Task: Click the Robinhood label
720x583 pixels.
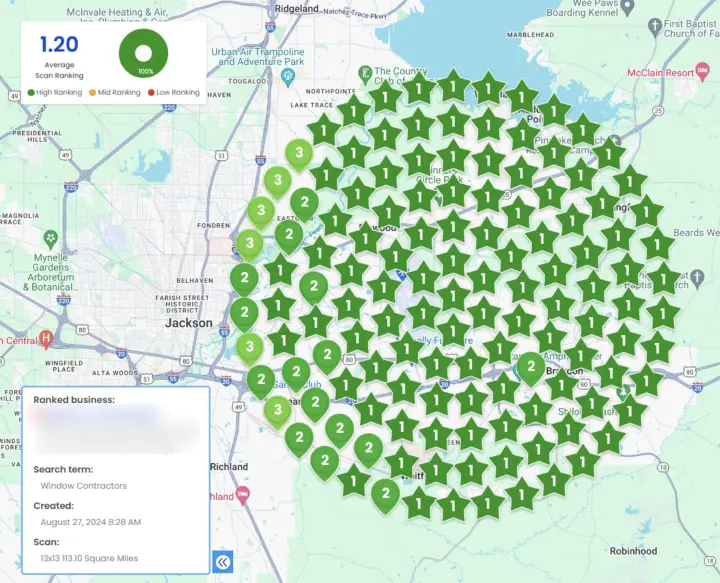Action: [633, 551]
